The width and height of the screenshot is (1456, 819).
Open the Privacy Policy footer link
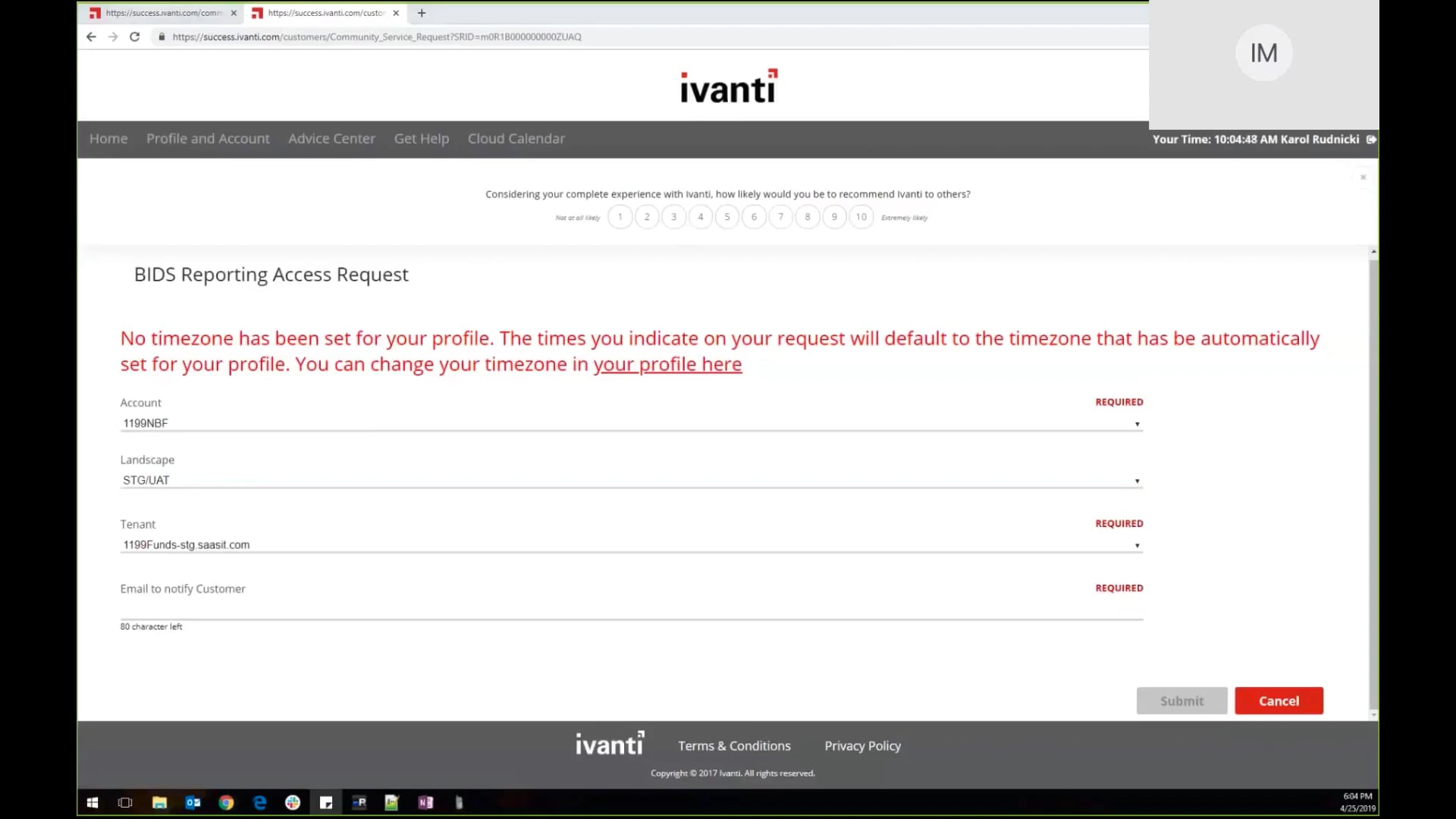(x=862, y=746)
